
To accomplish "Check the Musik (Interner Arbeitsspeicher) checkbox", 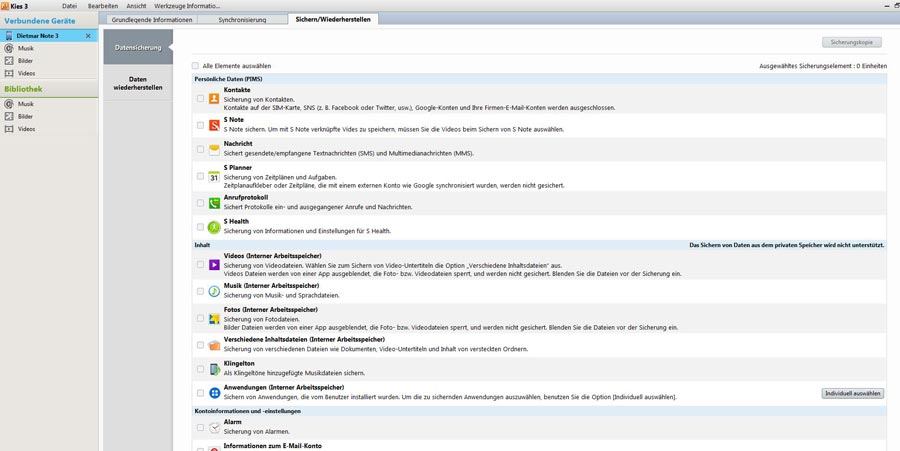I will (201, 291).
